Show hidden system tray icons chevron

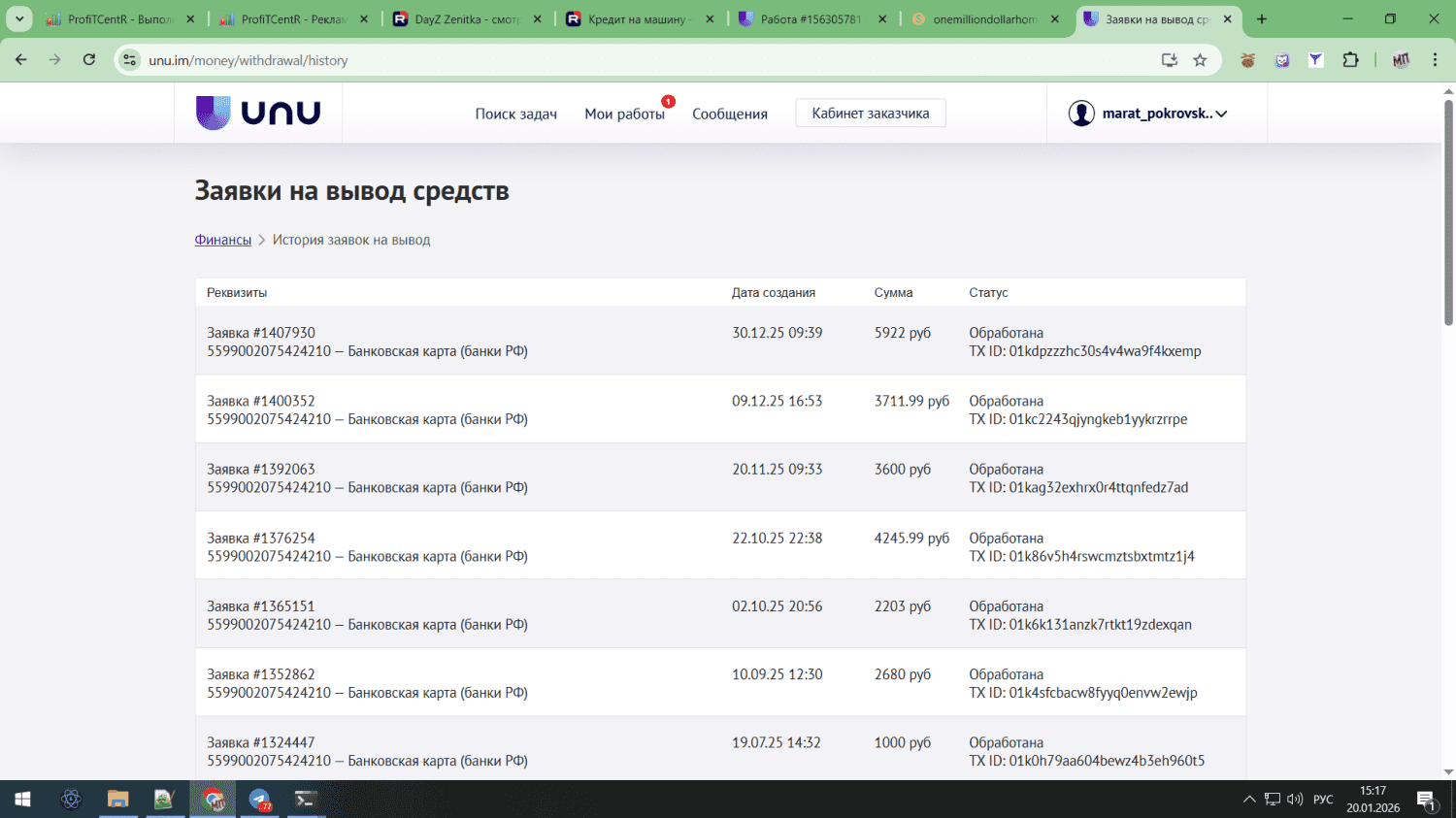click(1248, 800)
